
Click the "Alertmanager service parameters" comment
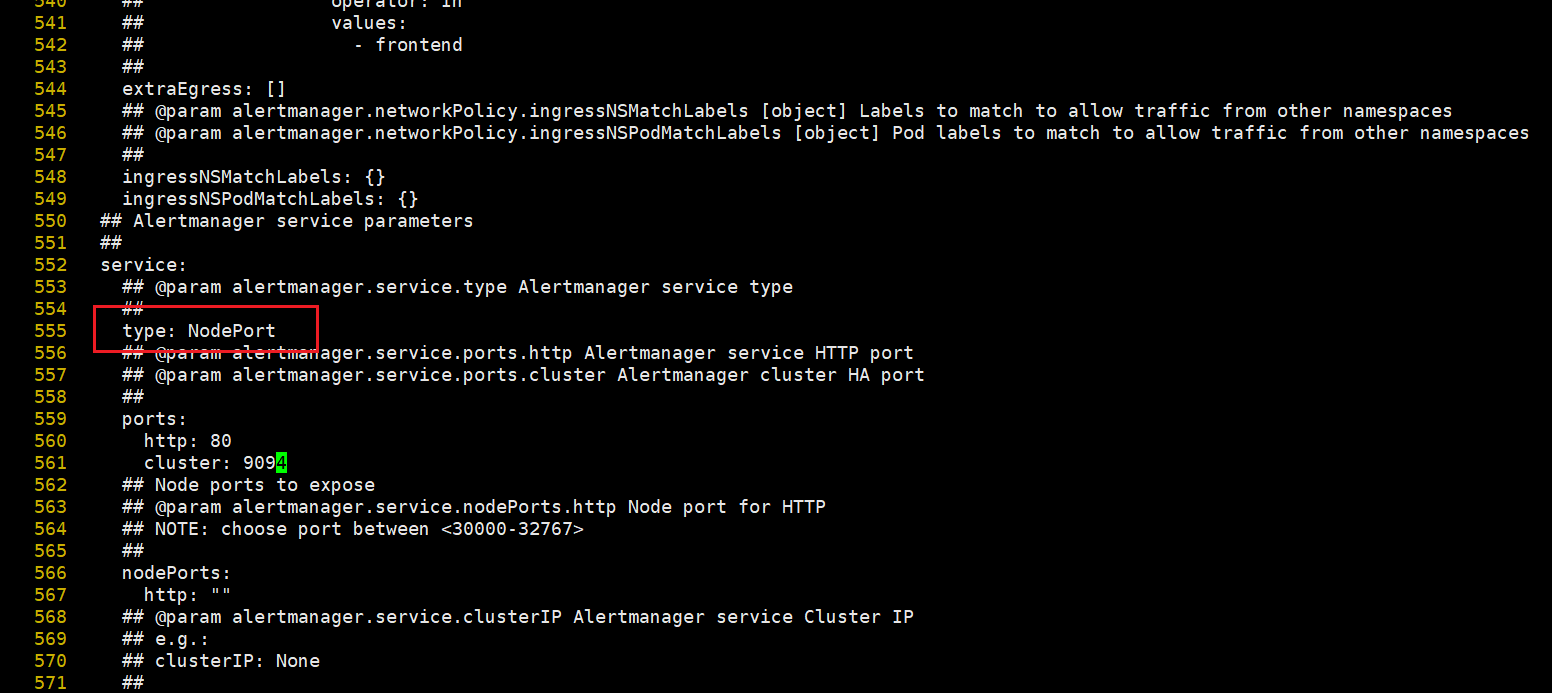pos(303,221)
